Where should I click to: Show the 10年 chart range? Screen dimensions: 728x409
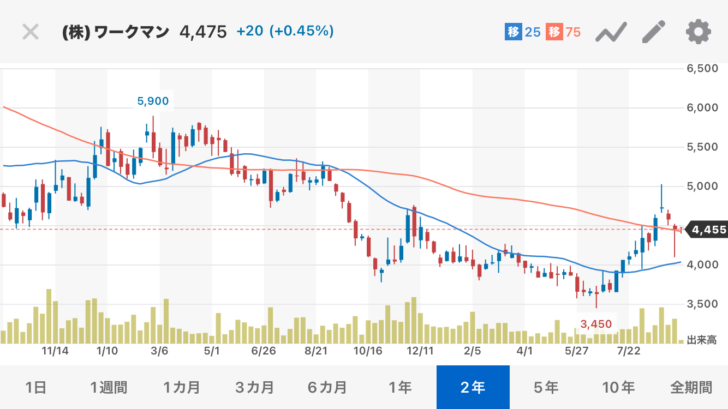pos(619,387)
